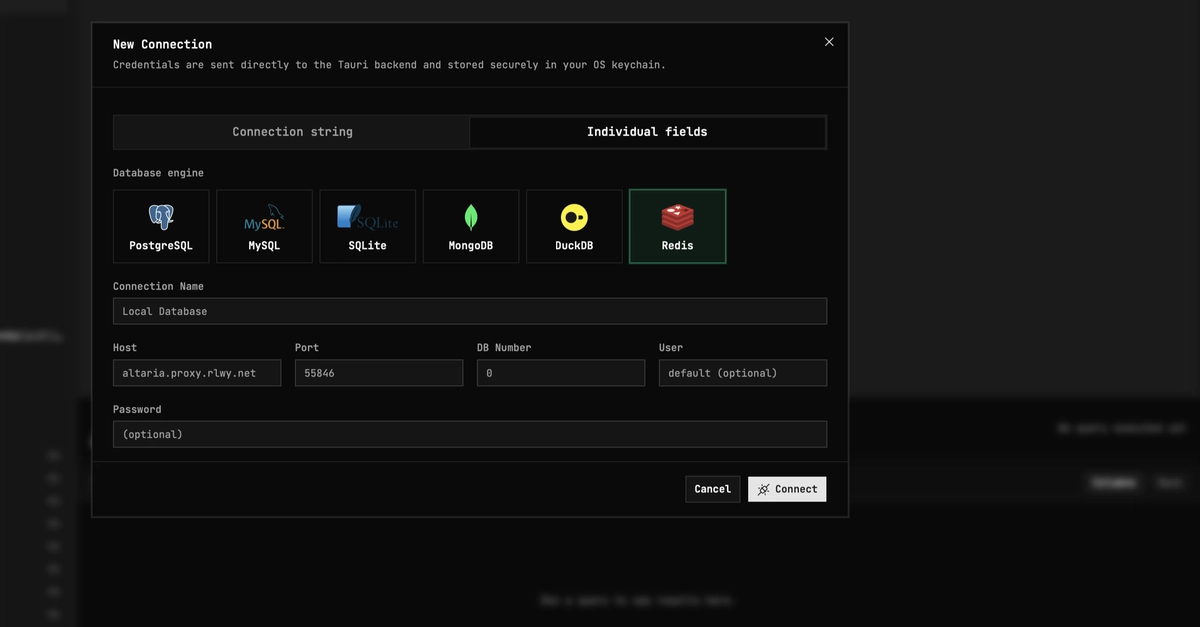Focus the User field
The height and width of the screenshot is (627, 1200).
tap(743, 373)
